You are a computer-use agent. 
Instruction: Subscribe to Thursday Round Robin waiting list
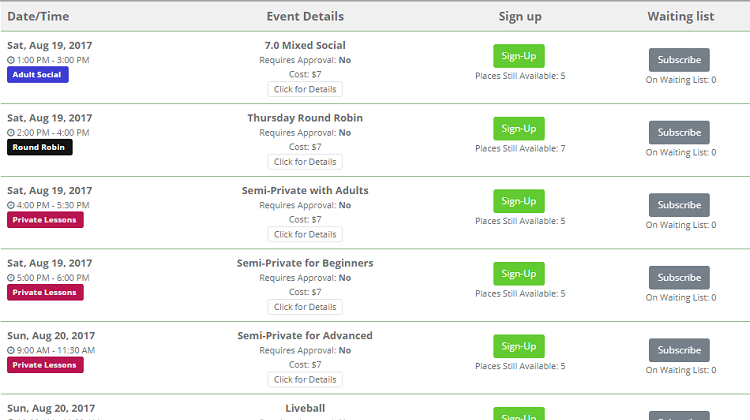pos(679,133)
